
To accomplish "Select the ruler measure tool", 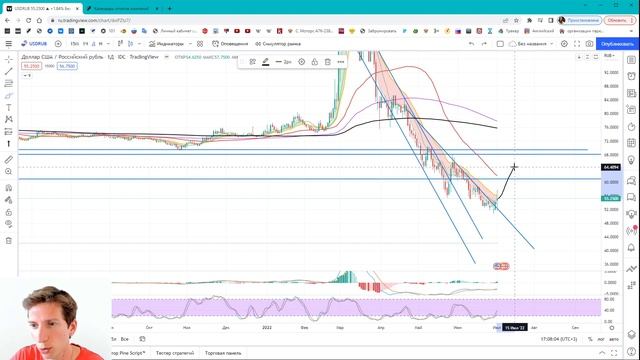I will coord(9,160).
